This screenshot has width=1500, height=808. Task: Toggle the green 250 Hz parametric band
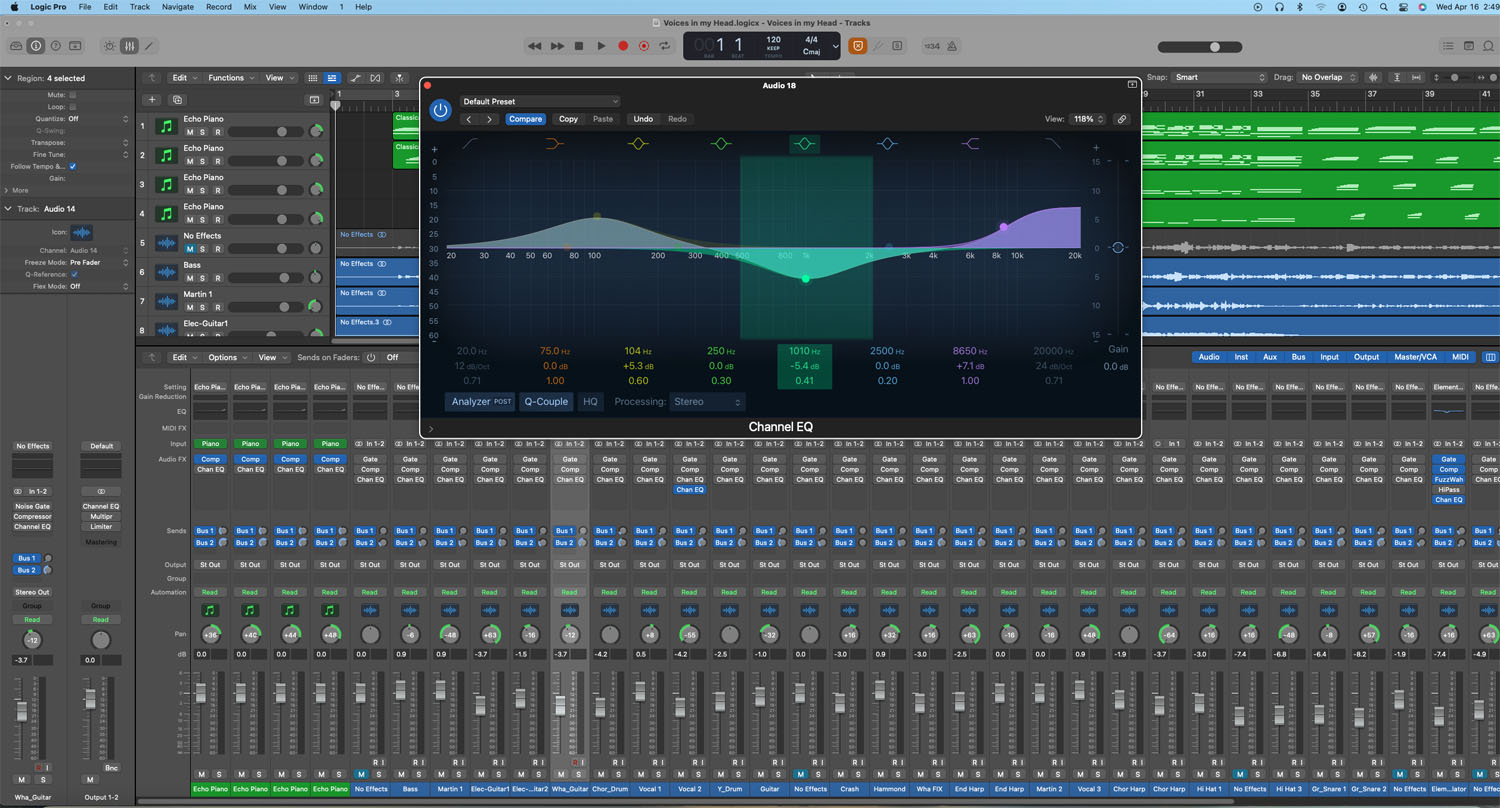(x=720, y=144)
